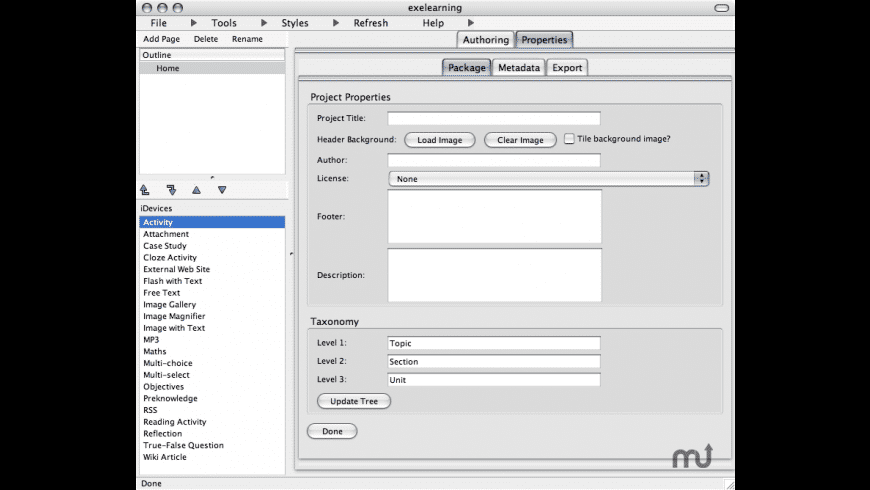
Task: Expand the arrow after Help menu
Action: [471, 23]
